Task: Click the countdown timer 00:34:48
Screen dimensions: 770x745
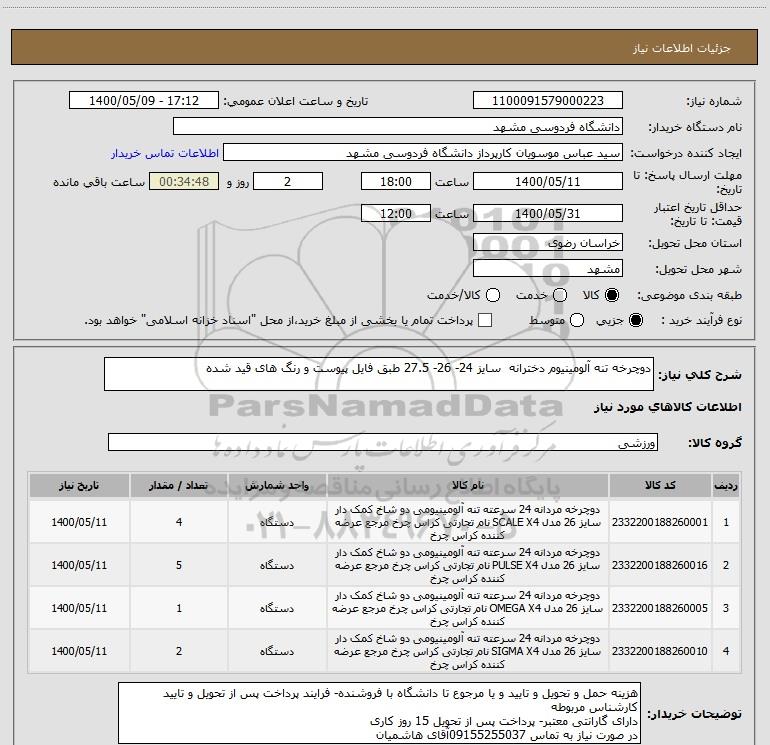Action: (x=184, y=181)
